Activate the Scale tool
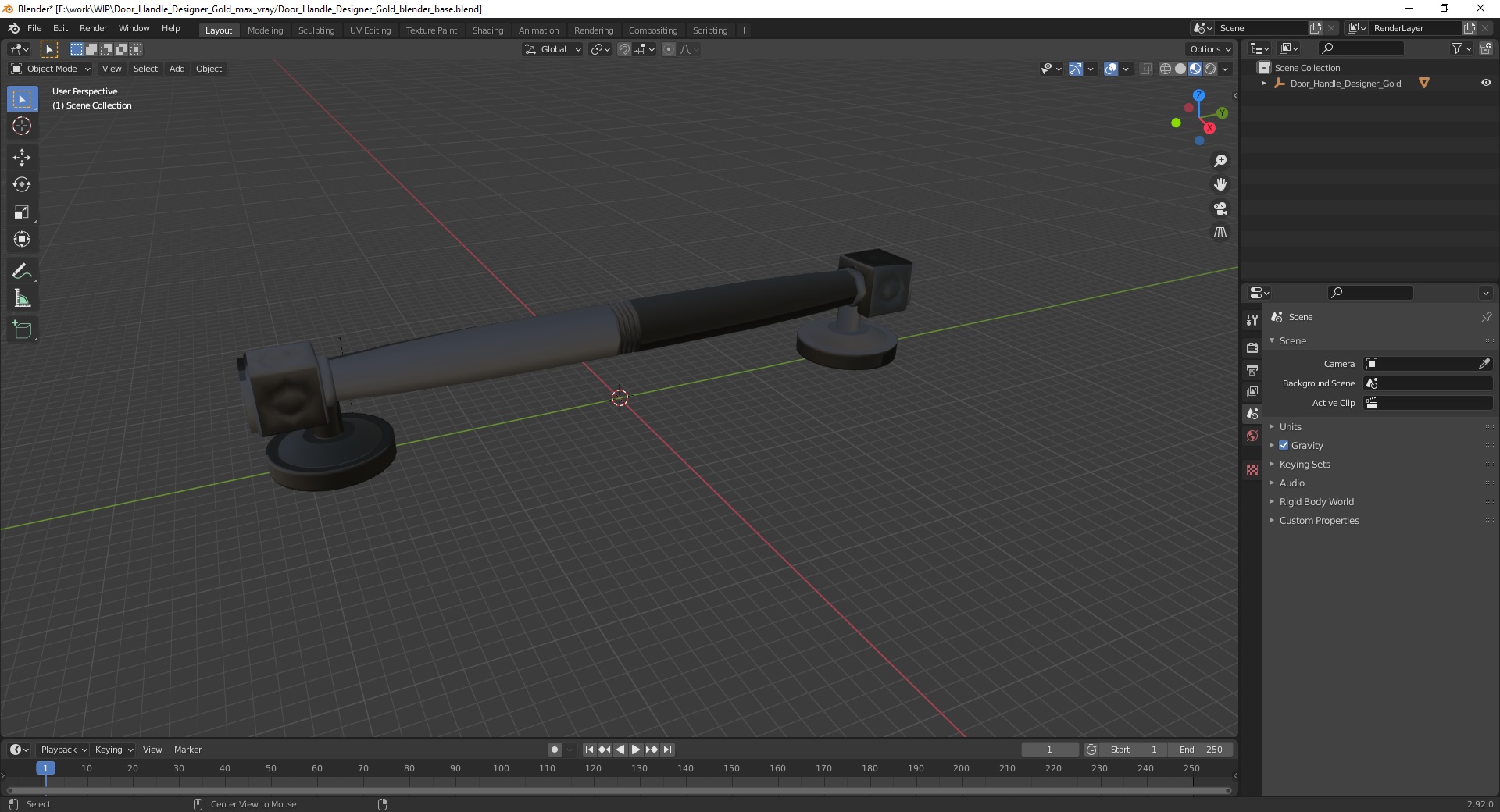Screen dimensions: 1500x812 coord(22,212)
